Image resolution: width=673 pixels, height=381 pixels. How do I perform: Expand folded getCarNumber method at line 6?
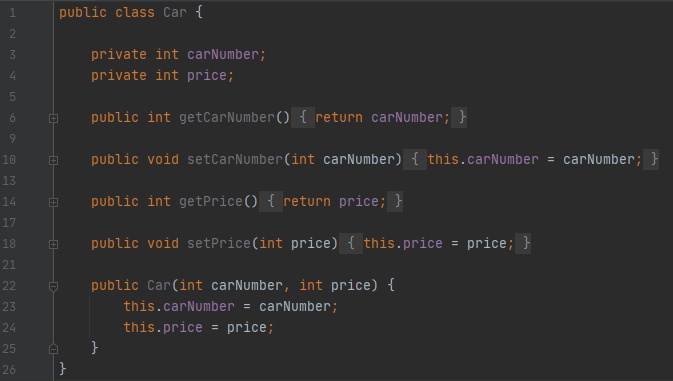[53, 118]
